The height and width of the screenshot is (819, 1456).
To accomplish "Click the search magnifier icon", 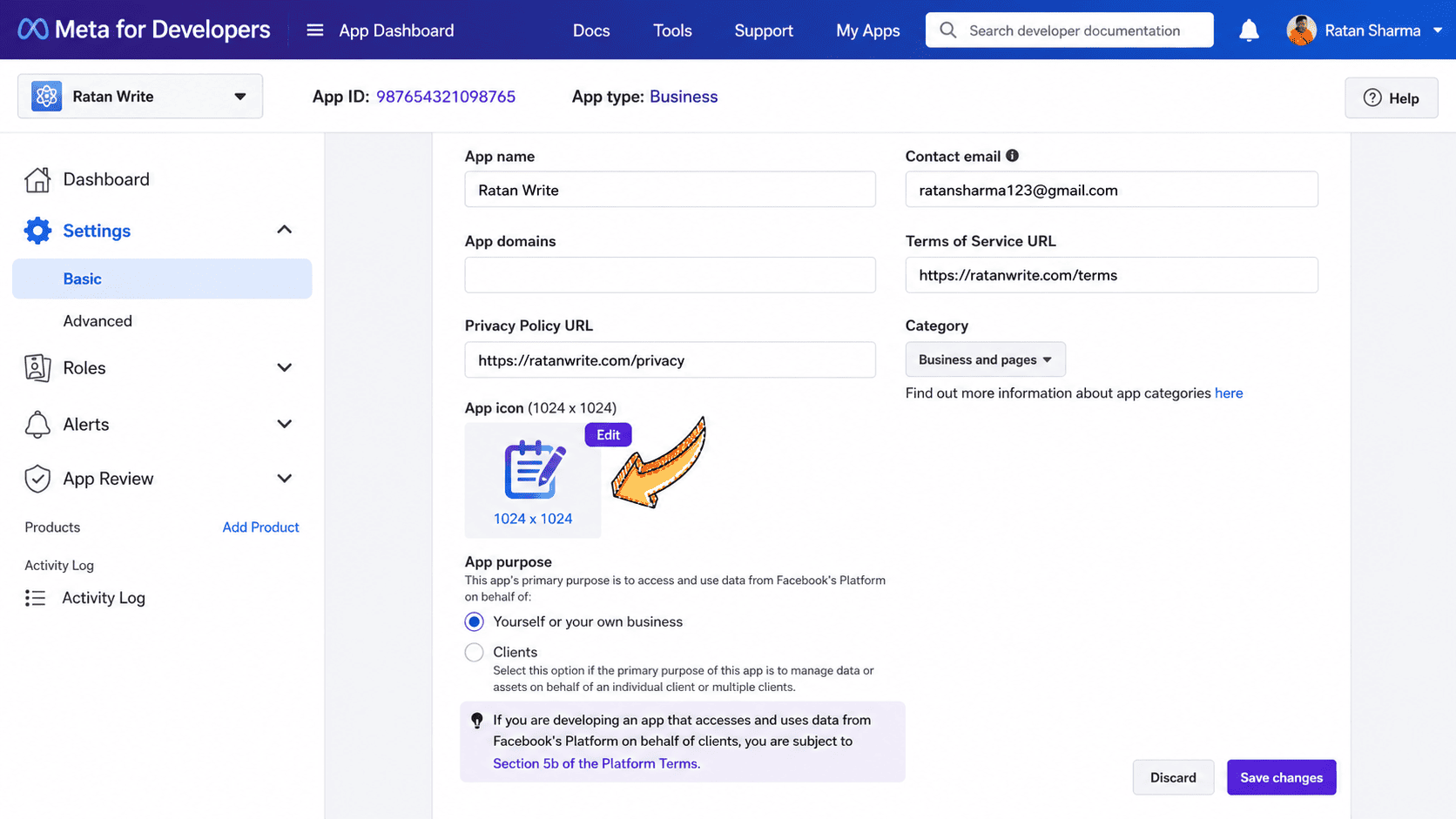I will [x=948, y=30].
